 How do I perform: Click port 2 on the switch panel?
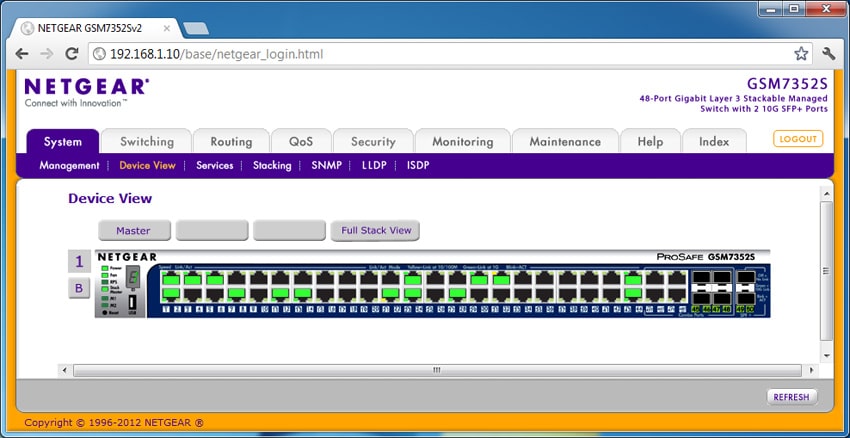click(171, 294)
